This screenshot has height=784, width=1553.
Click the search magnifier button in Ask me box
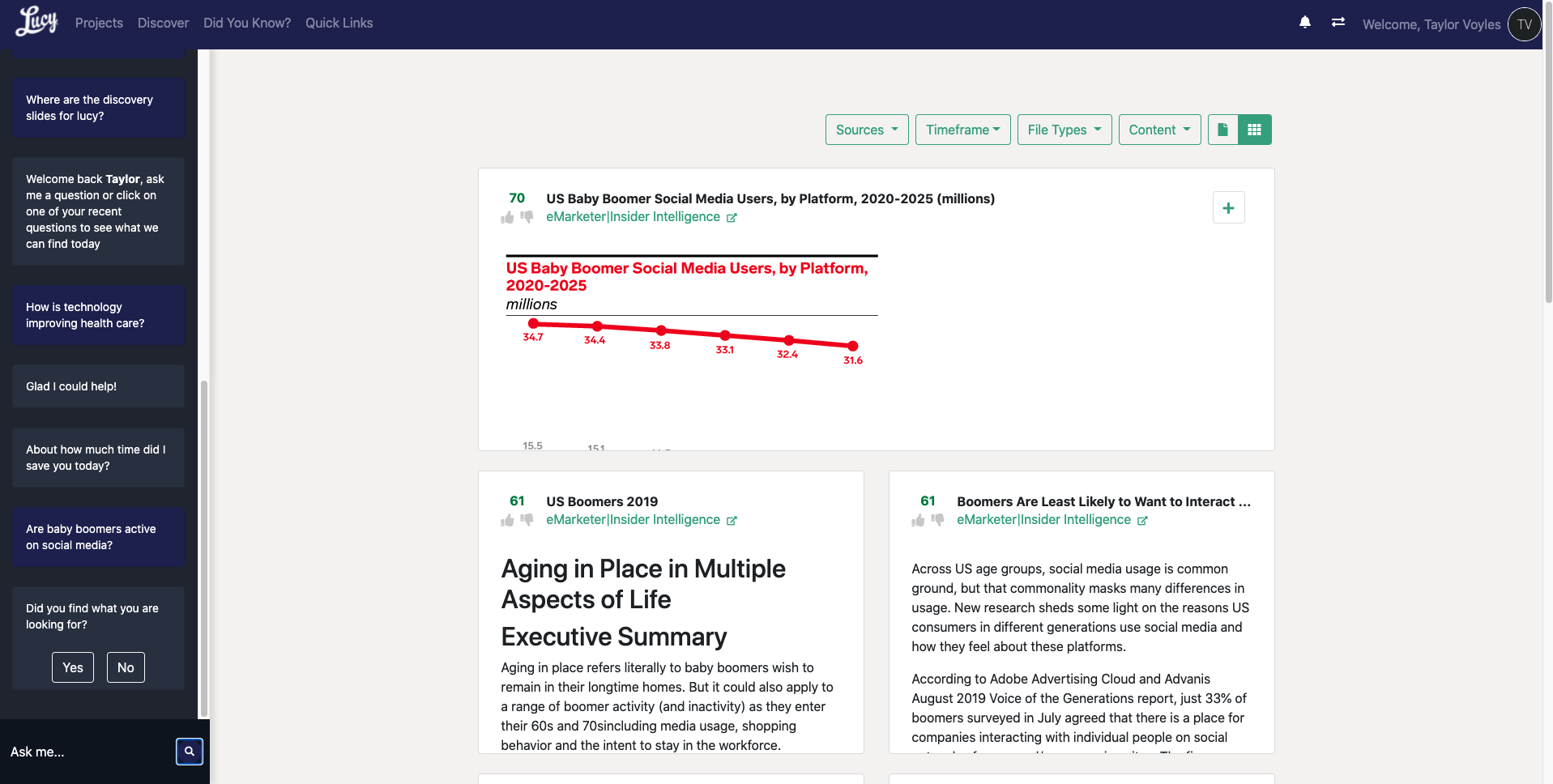pos(190,752)
